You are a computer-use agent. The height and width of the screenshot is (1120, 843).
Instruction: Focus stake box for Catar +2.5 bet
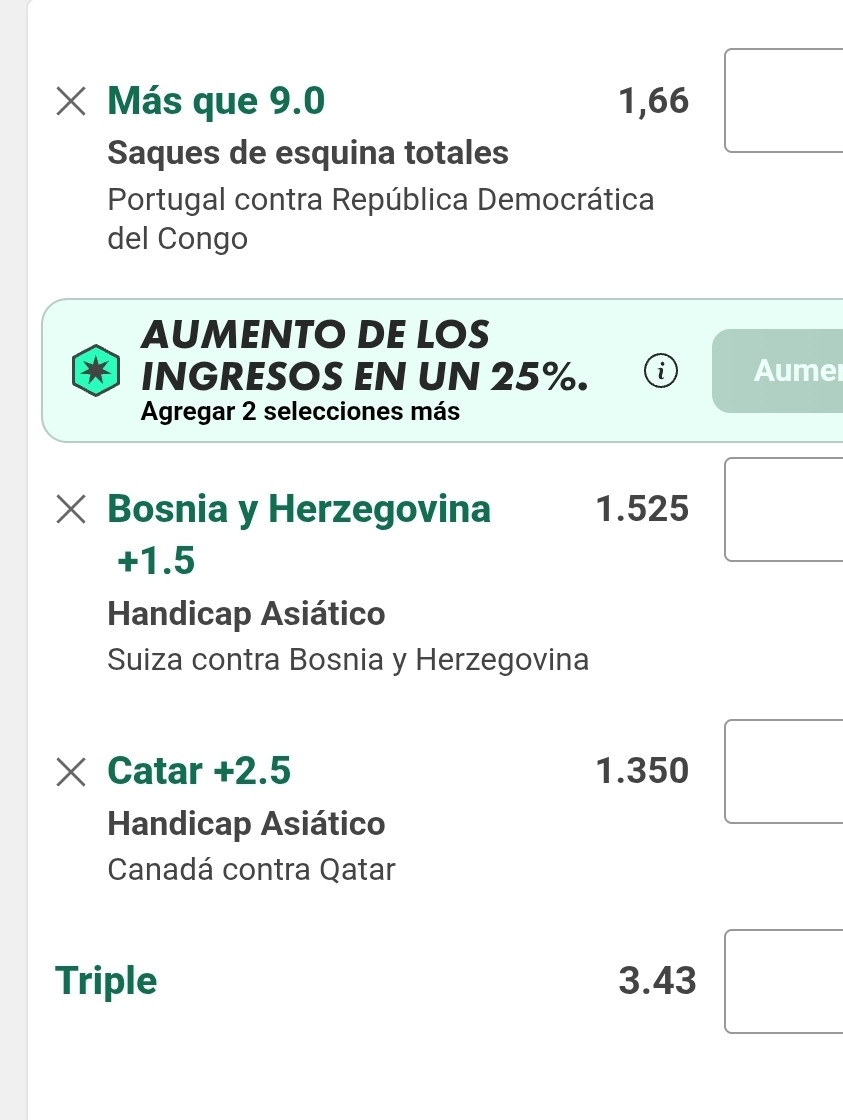(784, 771)
